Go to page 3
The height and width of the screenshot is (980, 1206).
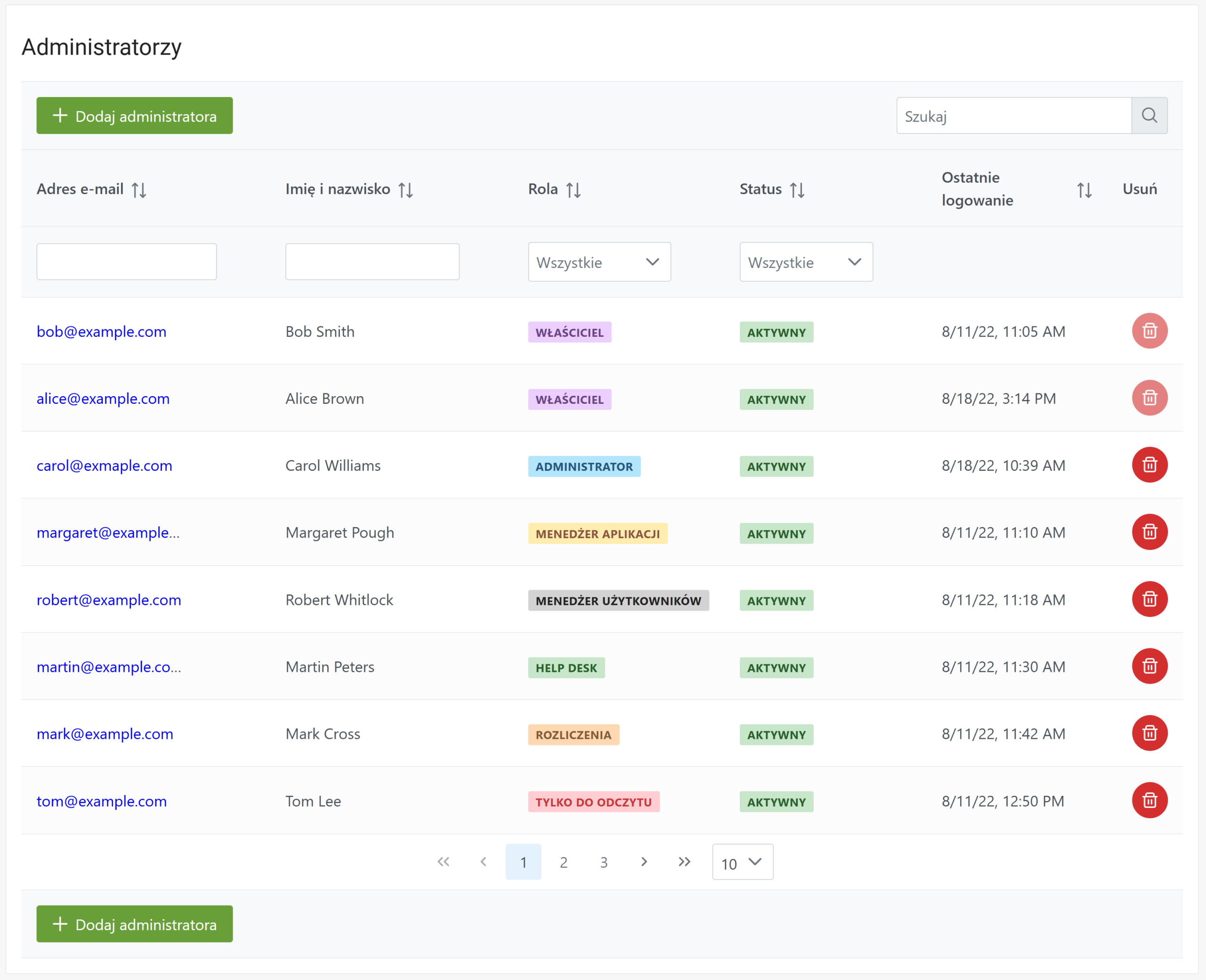[604, 861]
